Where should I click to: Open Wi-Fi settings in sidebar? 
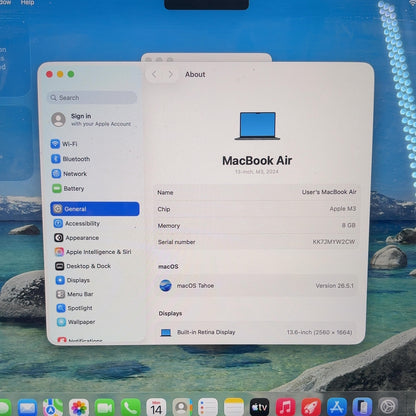coord(64,144)
